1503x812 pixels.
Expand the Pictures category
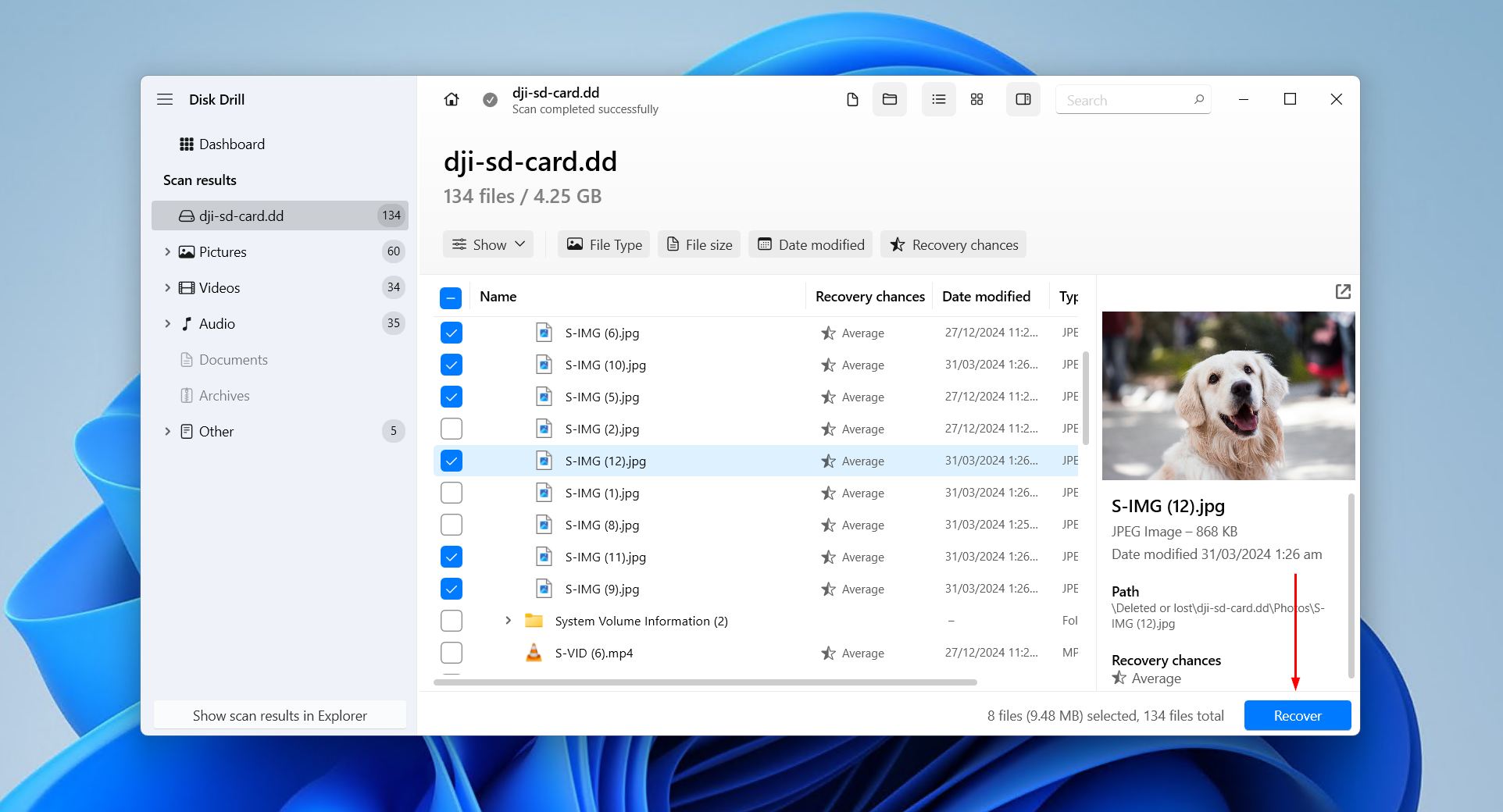click(x=167, y=251)
